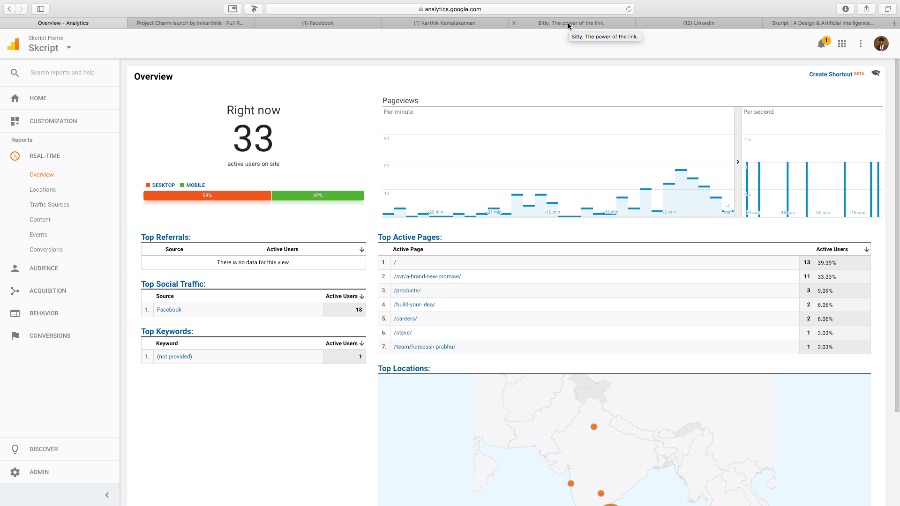Switch to the Facebook browser tab
The width and height of the screenshot is (900, 506).
[x=317, y=23]
